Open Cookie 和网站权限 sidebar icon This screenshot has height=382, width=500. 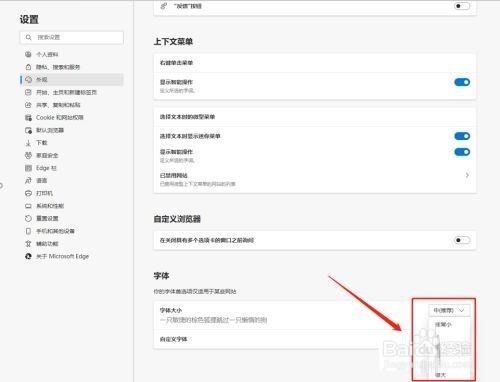[28, 118]
